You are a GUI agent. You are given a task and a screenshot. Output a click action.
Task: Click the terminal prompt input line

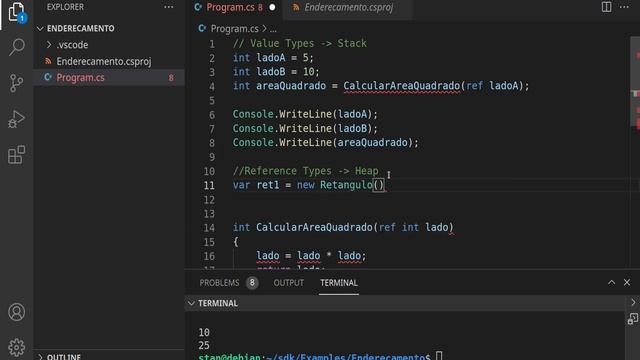point(320,356)
